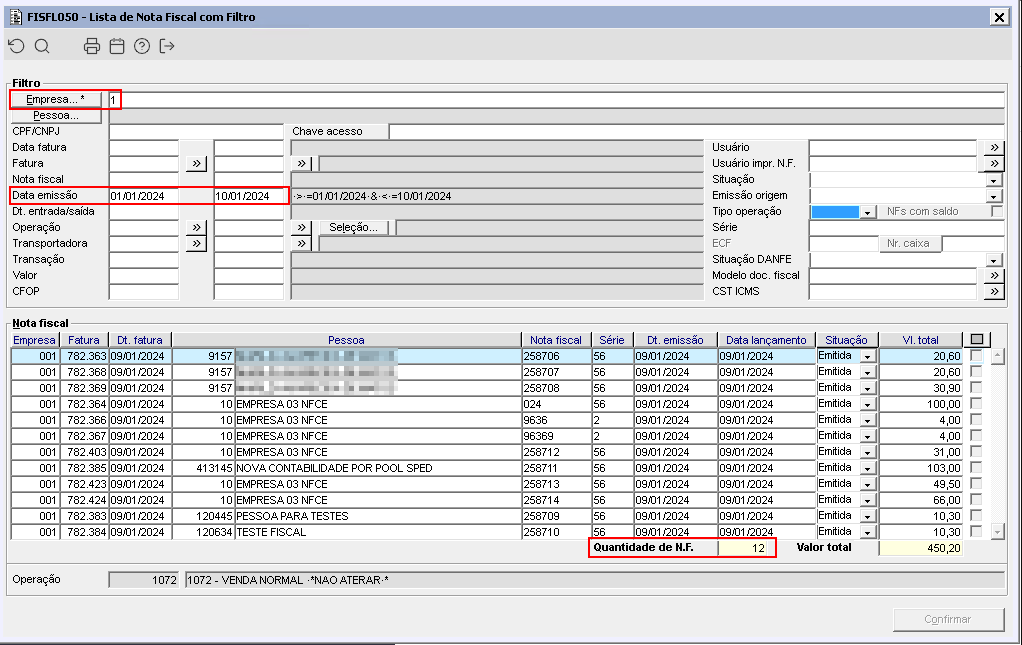Click the magnifier search toolbar icon
Screen dimensions: 1022x645
42,46
